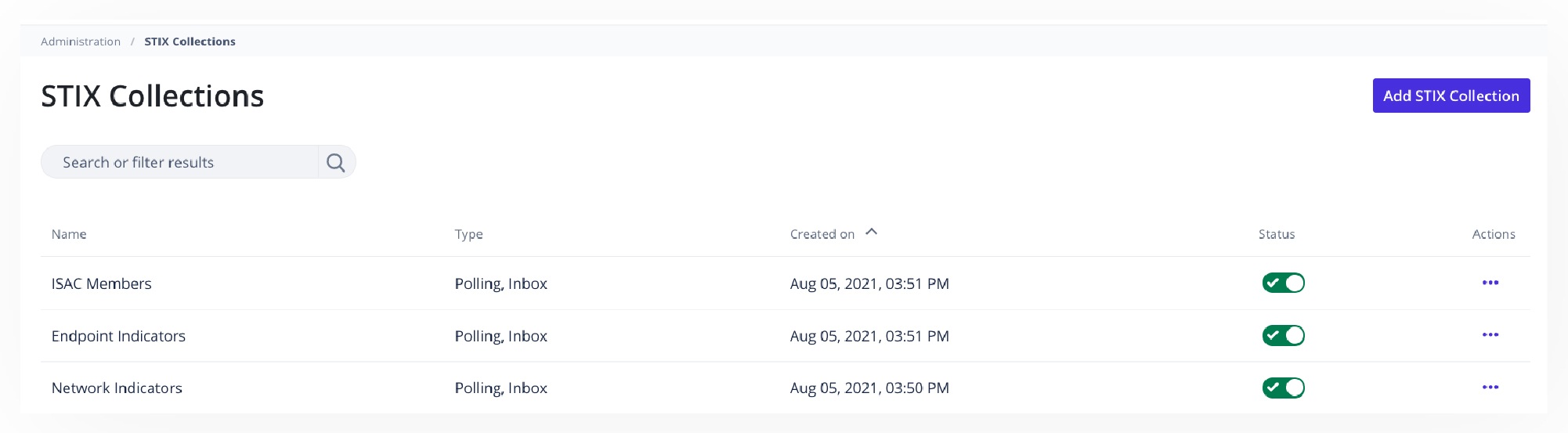Sort the table by Name
The image size is (1568, 433).
coord(69,234)
